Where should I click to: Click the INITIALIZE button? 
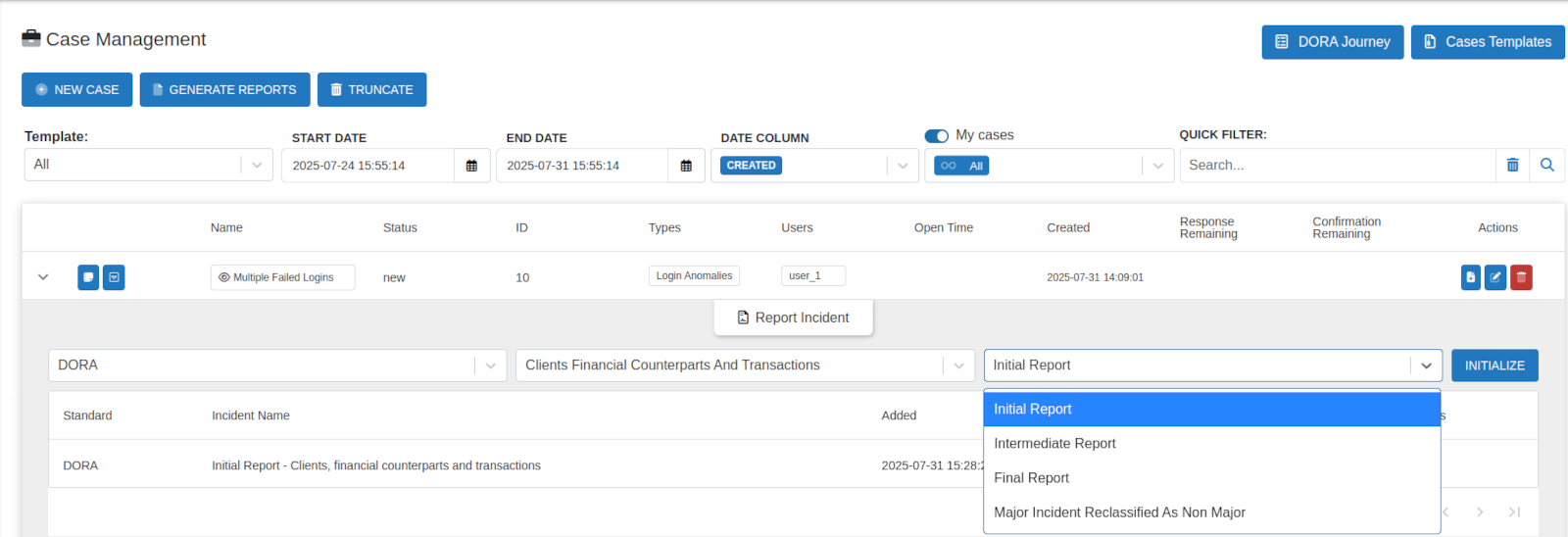[1494, 366]
